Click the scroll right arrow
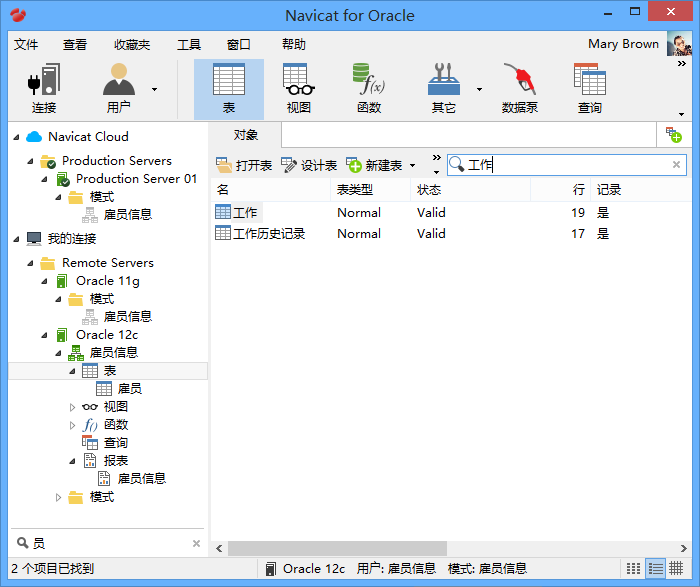Screen dimensions: 700x587 pyautogui.click(x=683, y=548)
